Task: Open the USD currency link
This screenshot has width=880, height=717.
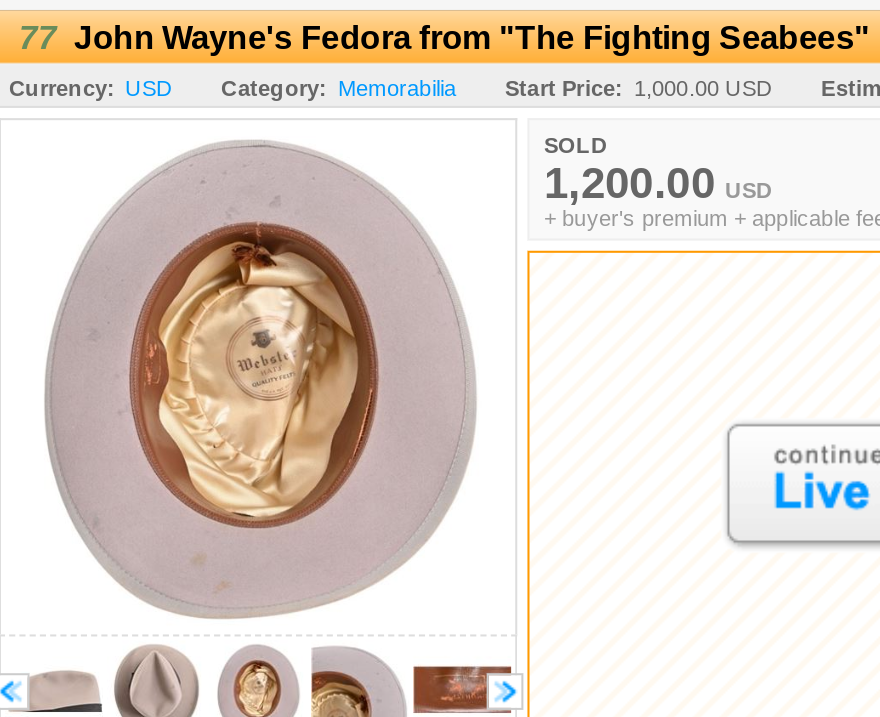Action: [148, 89]
